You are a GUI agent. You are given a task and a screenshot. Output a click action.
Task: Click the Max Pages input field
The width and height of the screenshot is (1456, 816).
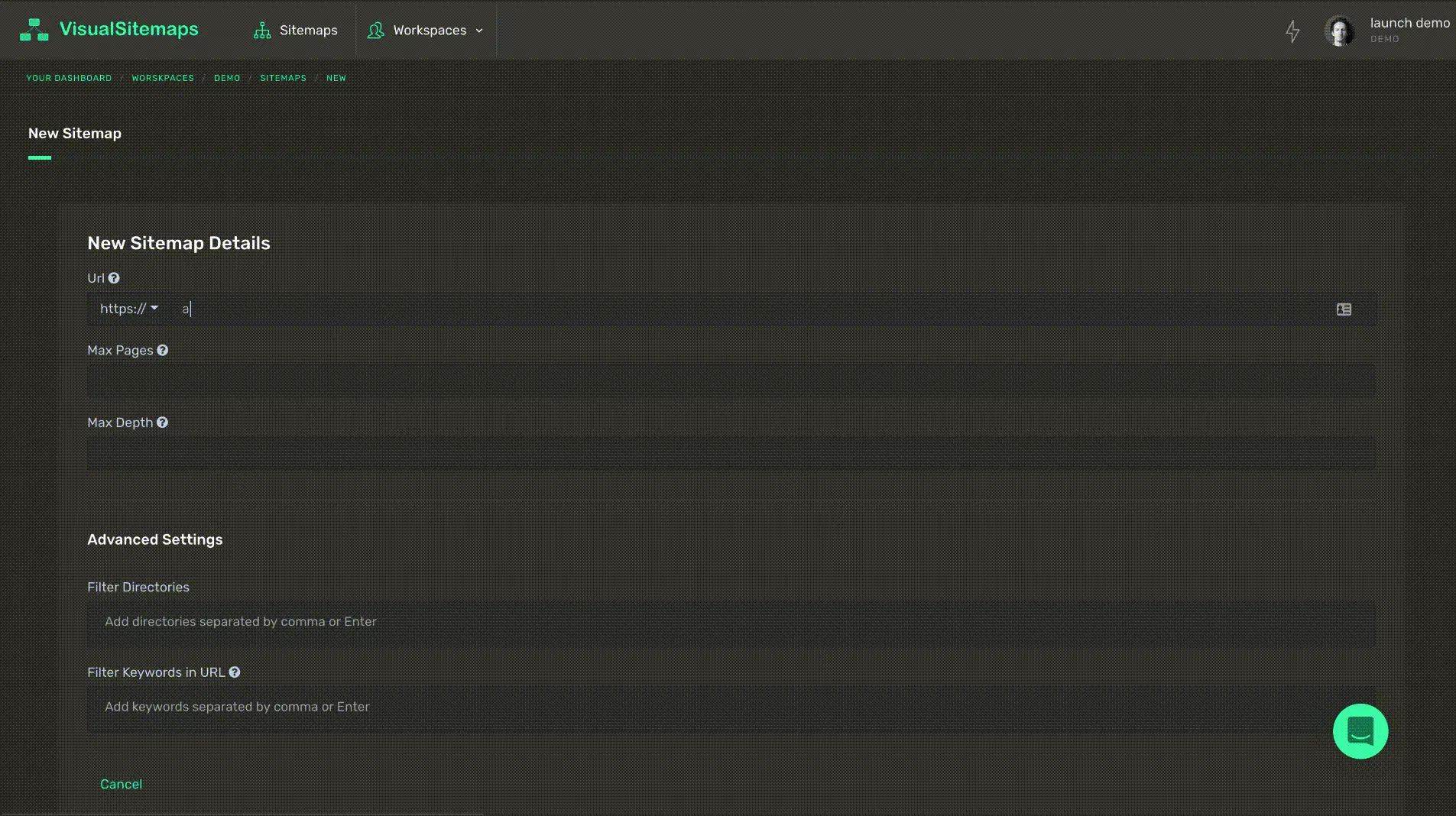731,380
